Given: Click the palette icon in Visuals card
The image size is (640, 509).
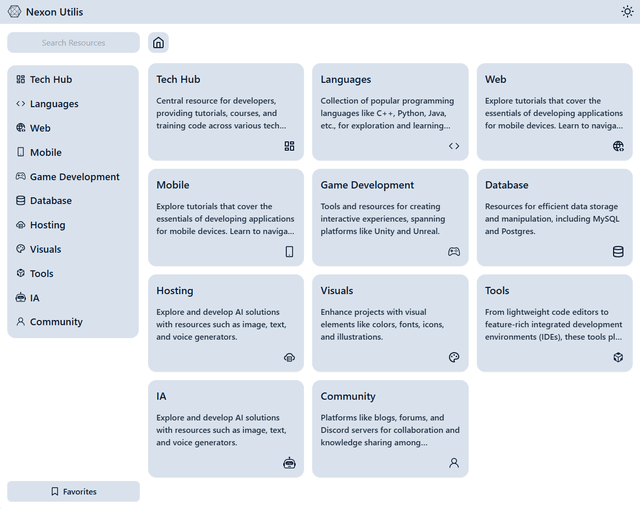Looking at the screenshot, I should [x=454, y=357].
